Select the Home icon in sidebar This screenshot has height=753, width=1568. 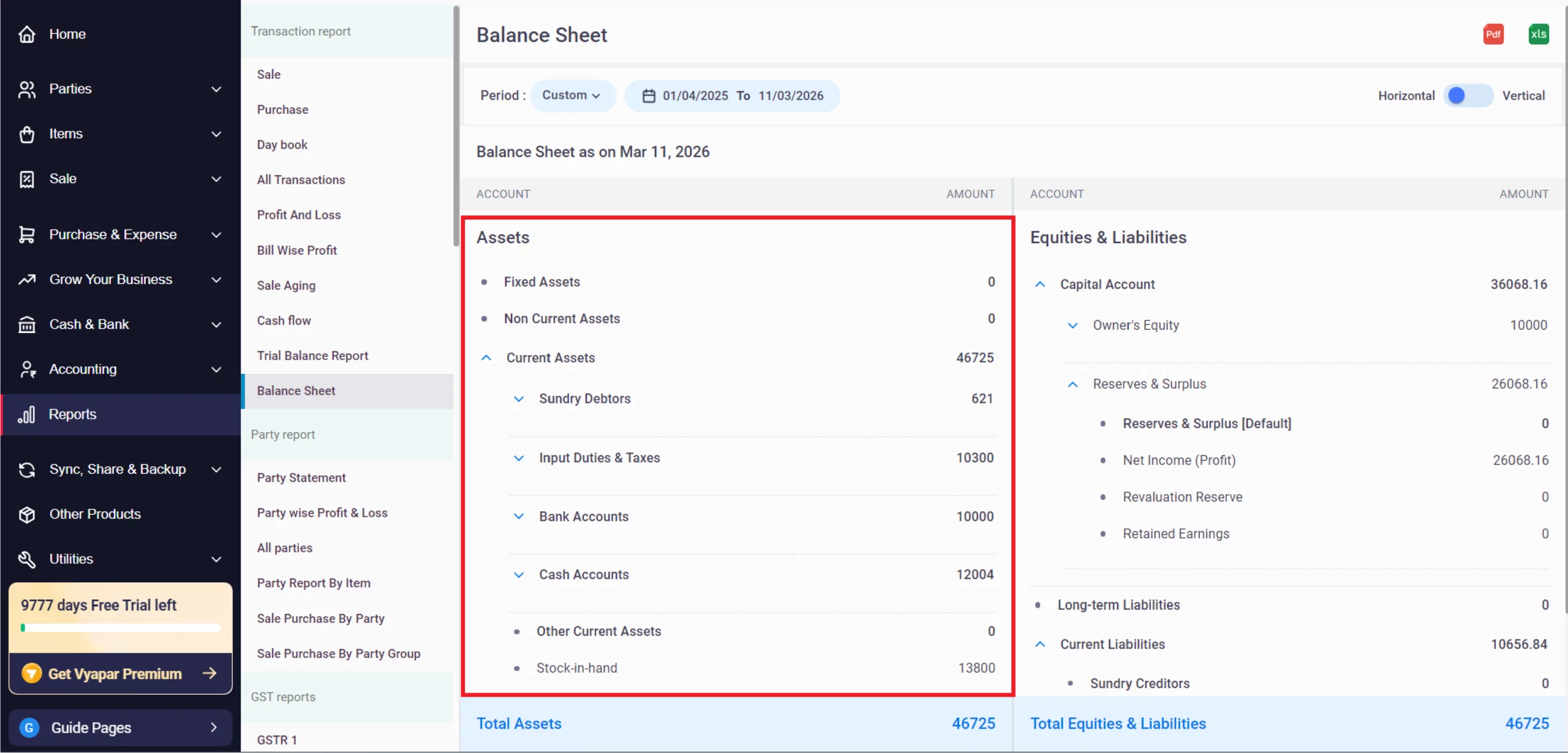pyautogui.click(x=27, y=34)
